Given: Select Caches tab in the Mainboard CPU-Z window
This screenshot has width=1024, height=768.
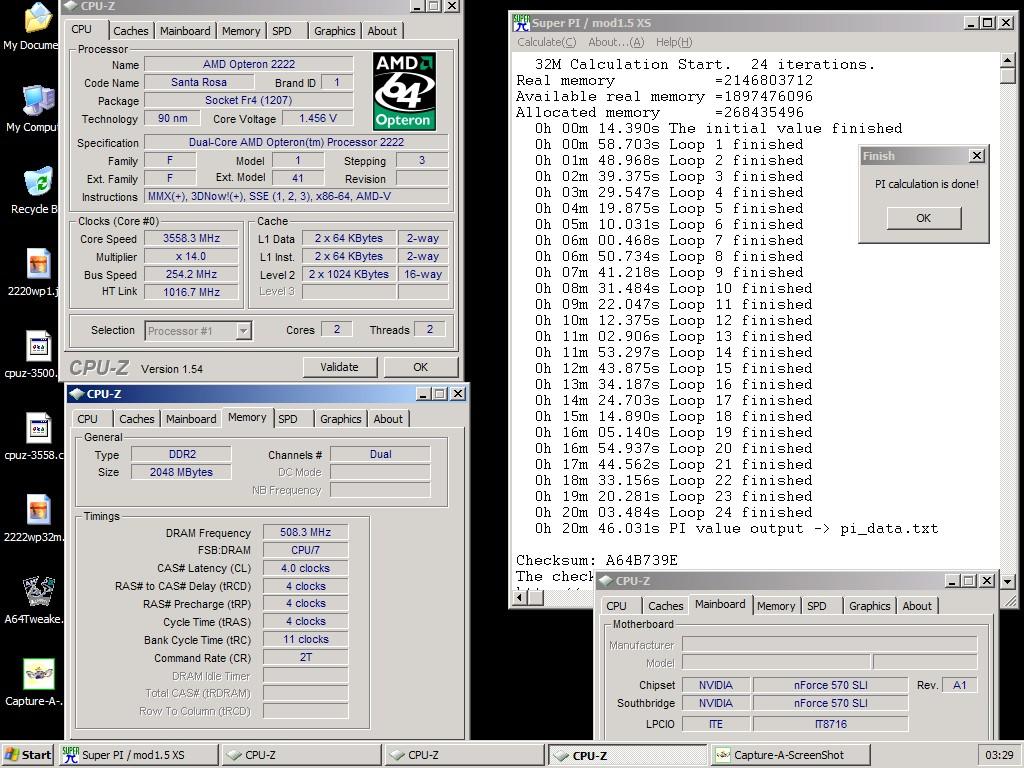Looking at the screenshot, I should coord(665,605).
